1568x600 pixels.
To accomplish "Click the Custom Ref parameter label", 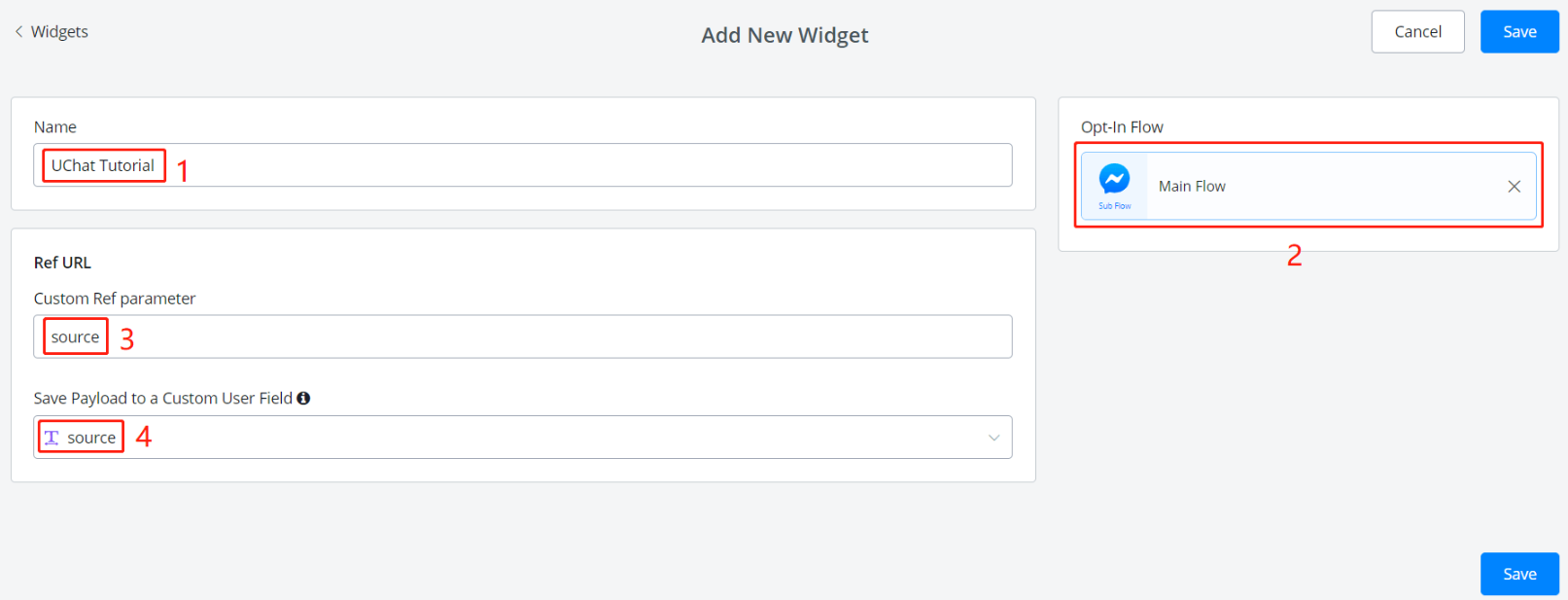I will [115, 299].
